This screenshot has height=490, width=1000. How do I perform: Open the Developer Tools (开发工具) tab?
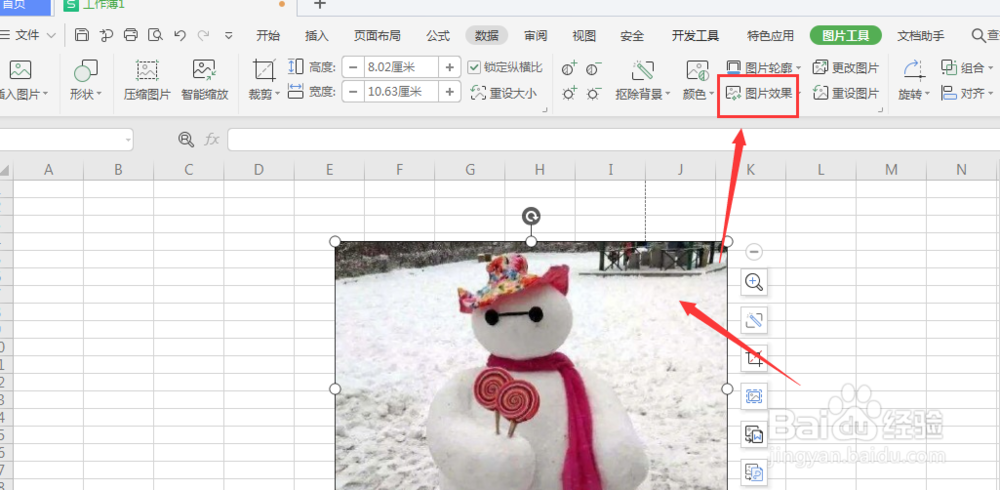click(x=695, y=36)
